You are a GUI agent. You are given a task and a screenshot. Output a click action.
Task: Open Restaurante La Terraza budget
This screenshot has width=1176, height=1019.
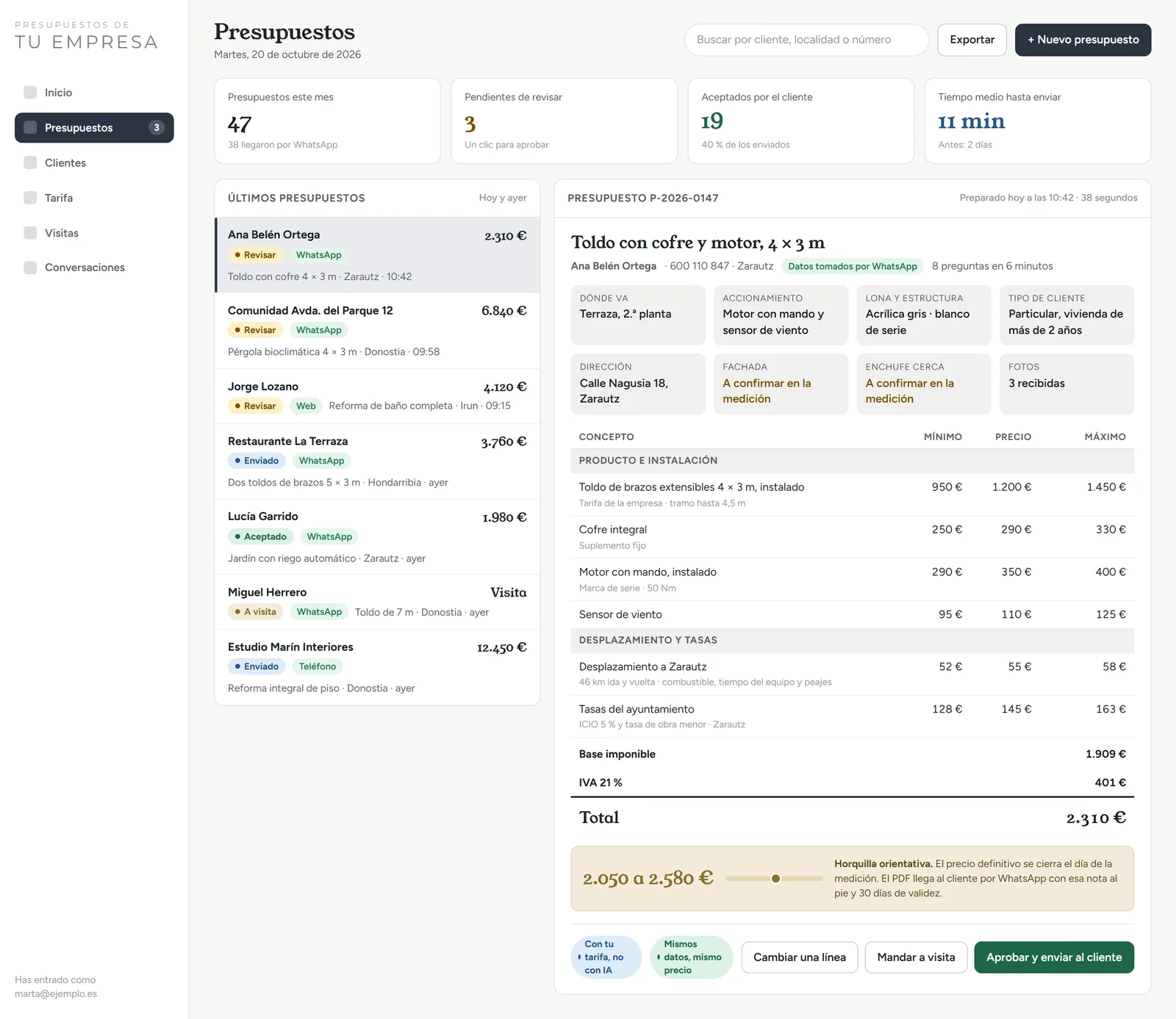coord(378,461)
